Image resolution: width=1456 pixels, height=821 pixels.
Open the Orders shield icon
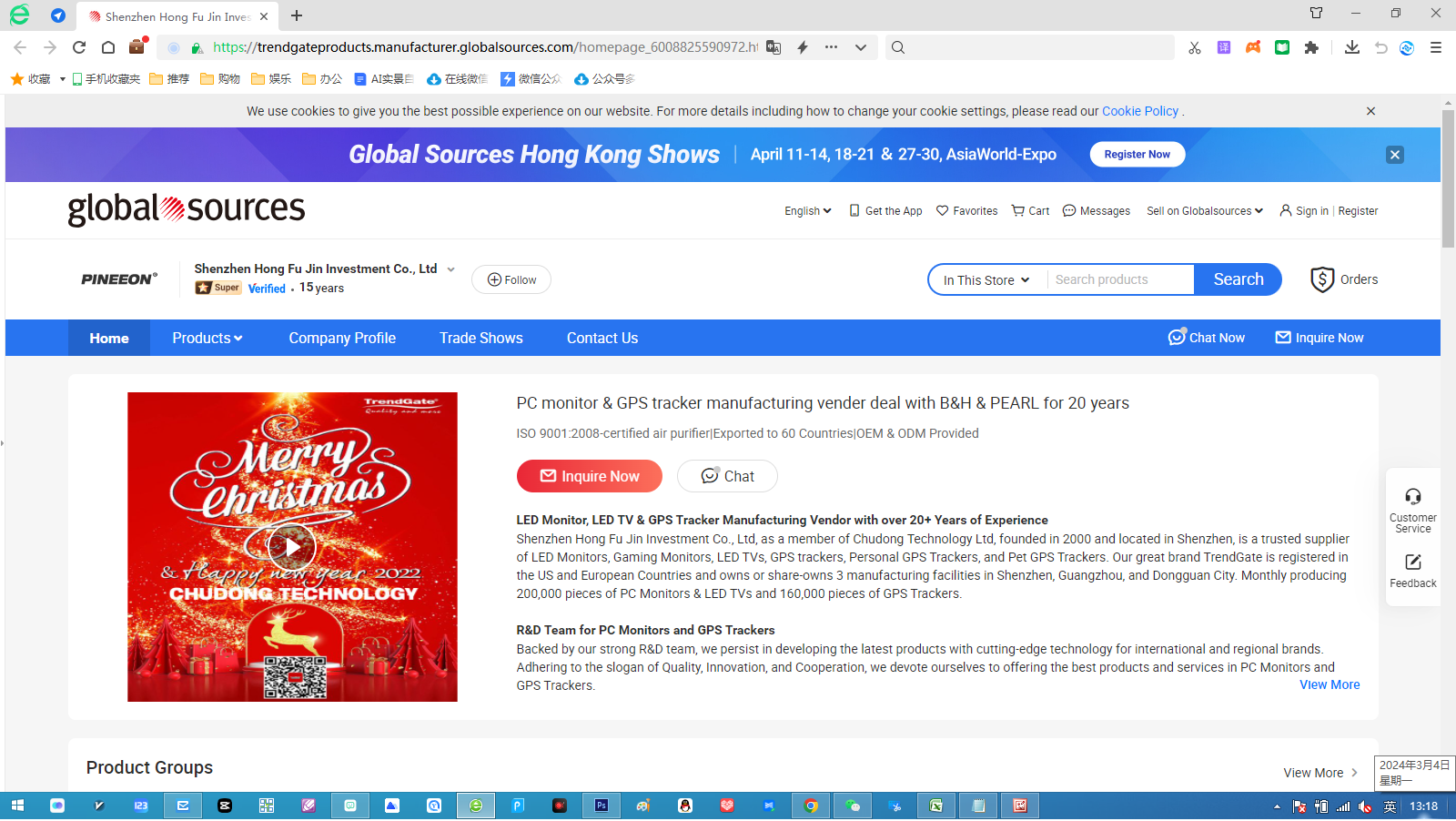click(1321, 279)
